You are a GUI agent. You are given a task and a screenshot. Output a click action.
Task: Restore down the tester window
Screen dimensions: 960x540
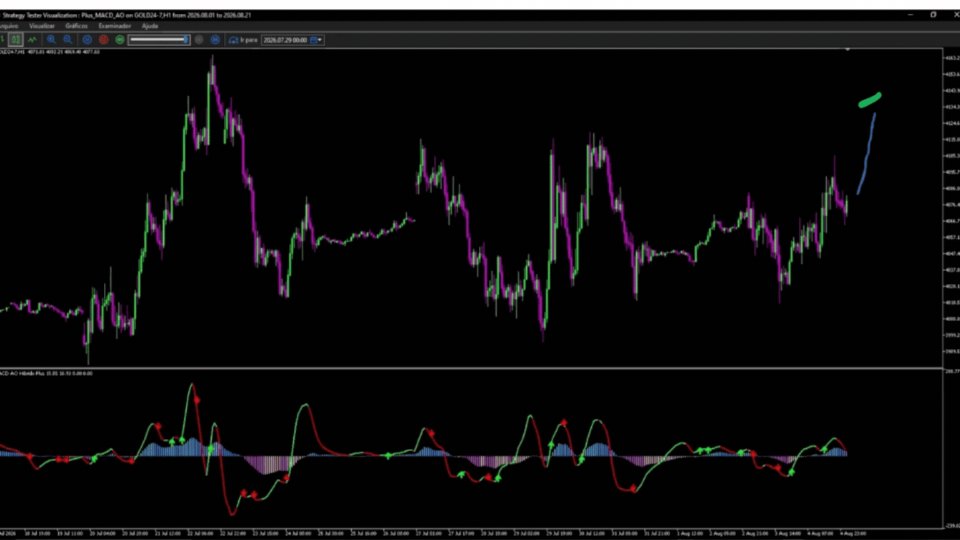tap(933, 15)
